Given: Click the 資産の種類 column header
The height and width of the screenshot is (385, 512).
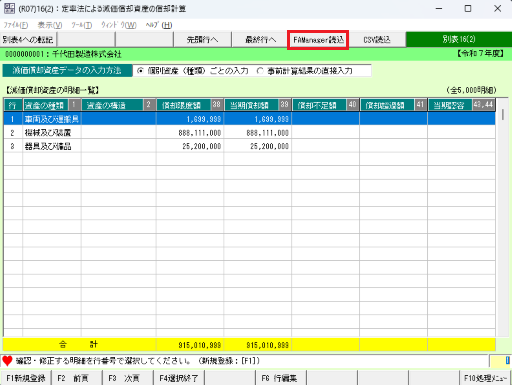Looking at the screenshot, I should tap(52, 105).
